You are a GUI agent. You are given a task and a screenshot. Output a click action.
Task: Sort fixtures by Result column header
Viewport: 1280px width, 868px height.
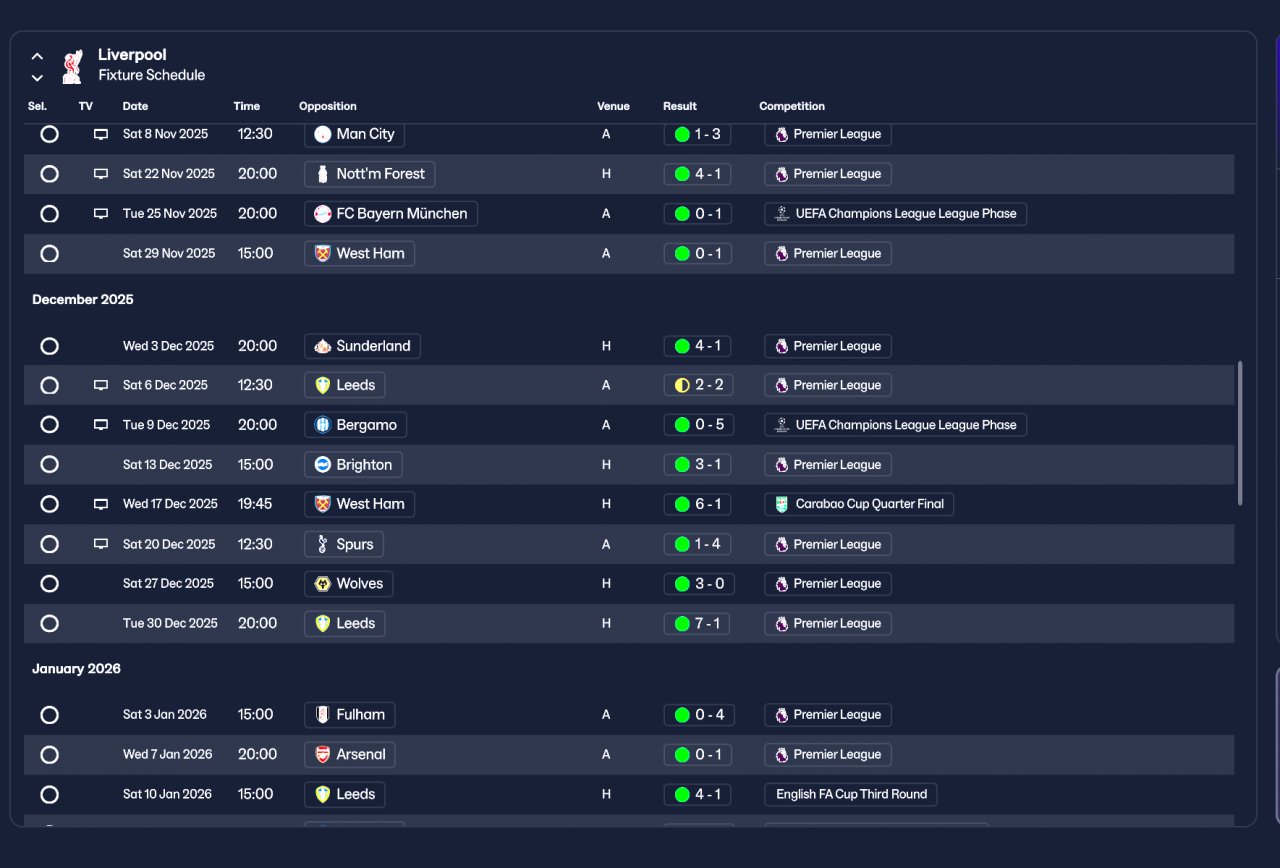tap(680, 106)
